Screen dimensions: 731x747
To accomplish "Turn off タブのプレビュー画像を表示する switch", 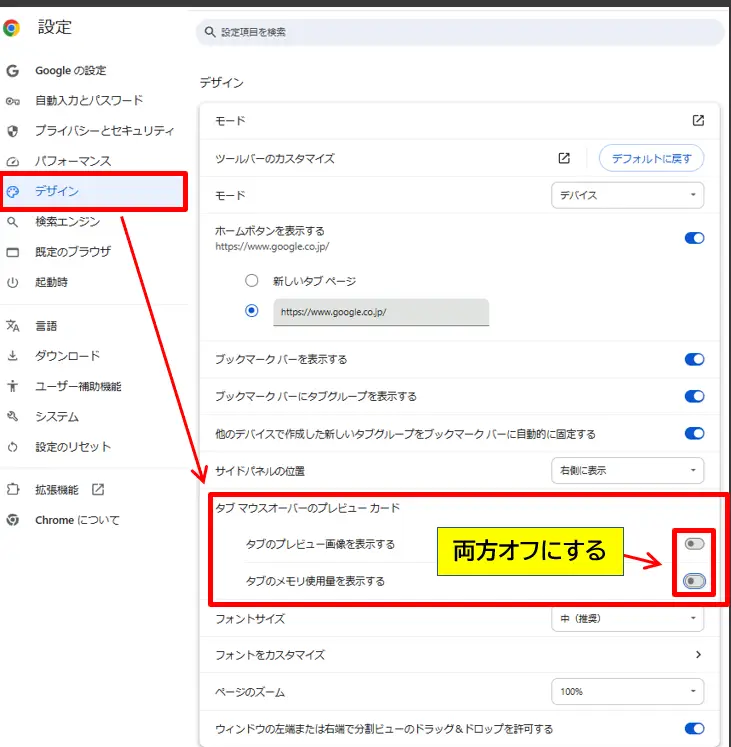I will click(x=694, y=544).
